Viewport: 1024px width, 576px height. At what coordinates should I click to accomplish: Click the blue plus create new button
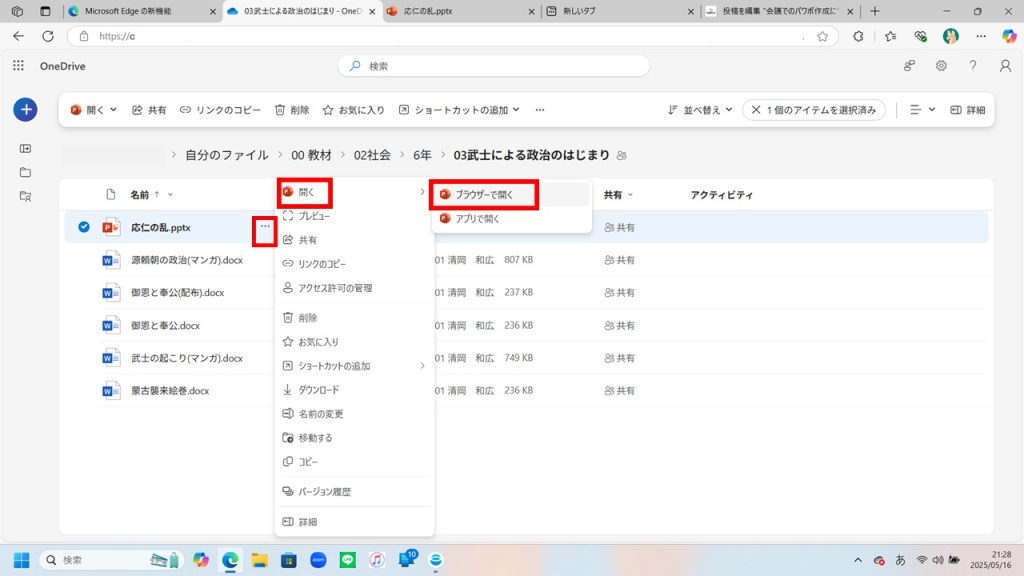(x=25, y=110)
